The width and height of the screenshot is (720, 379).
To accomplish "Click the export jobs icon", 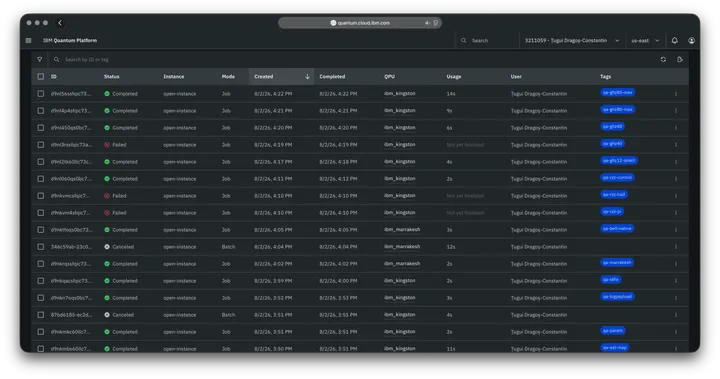I will (680, 59).
